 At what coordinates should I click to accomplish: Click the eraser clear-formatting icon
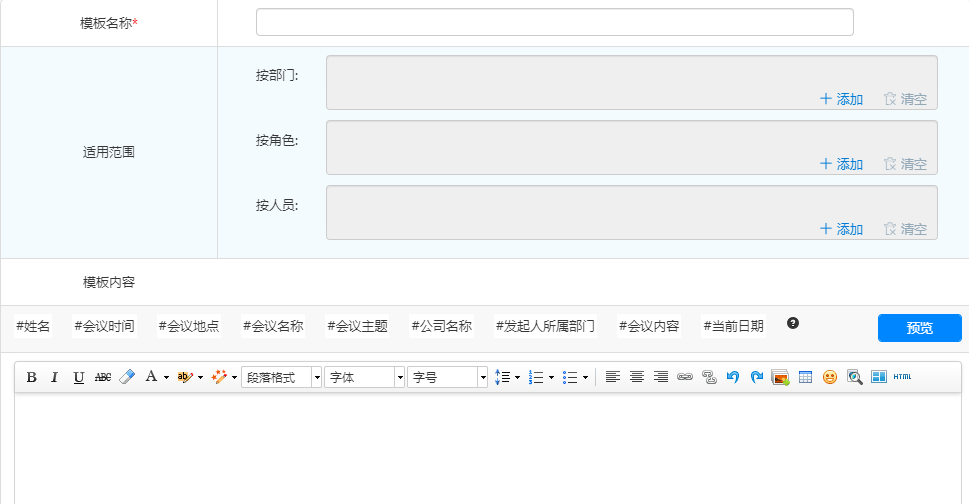pos(126,377)
